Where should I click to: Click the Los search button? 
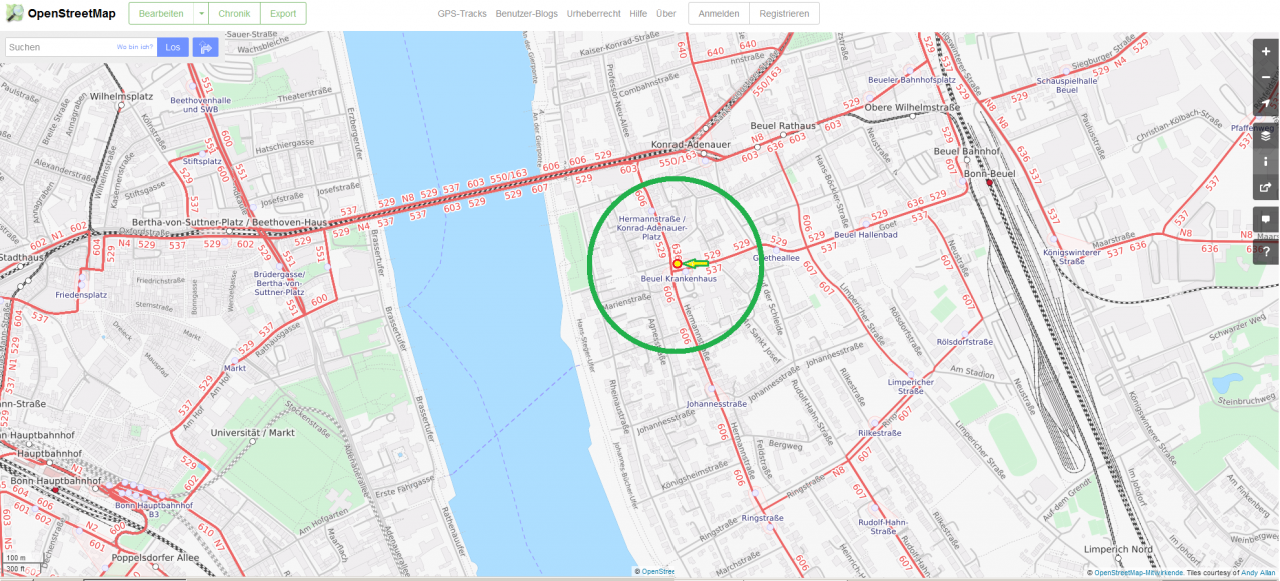(173, 47)
